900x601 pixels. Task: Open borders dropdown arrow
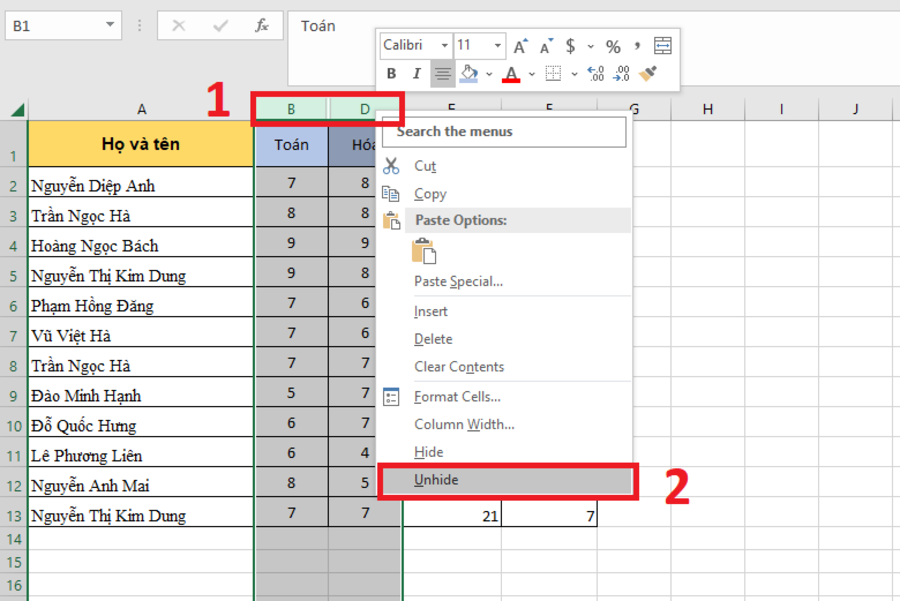coord(574,74)
